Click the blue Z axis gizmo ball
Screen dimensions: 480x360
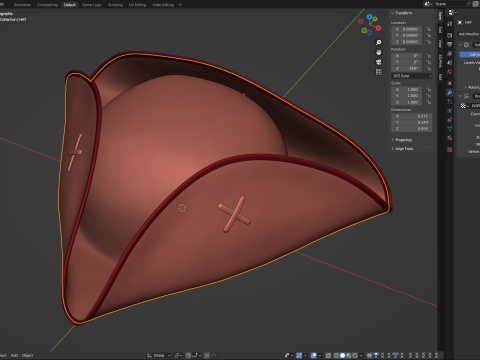click(369, 16)
